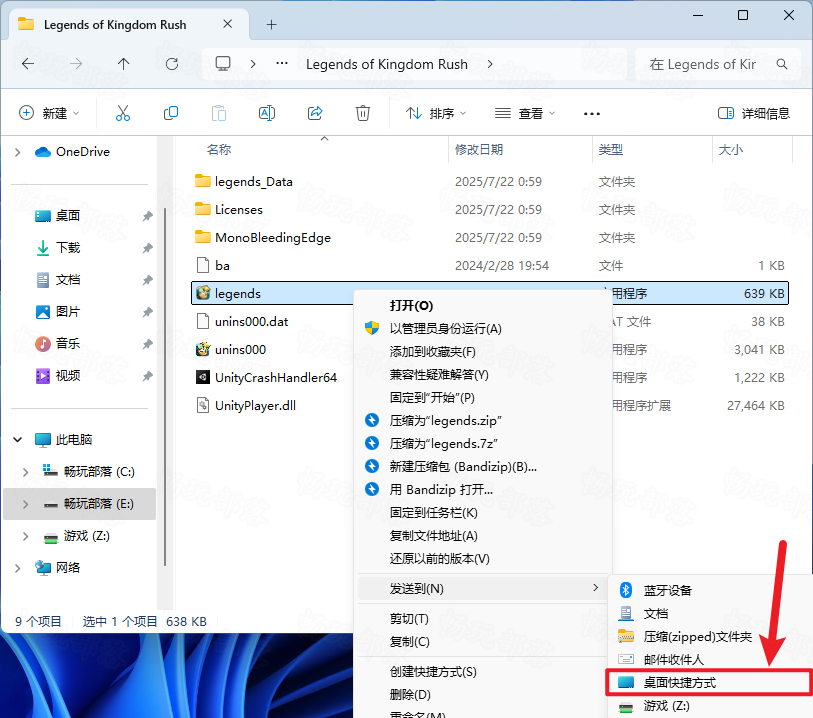Screen dimensions: 813x718
Task: Expand the OneDrive tree node
Action: click(x=18, y=152)
